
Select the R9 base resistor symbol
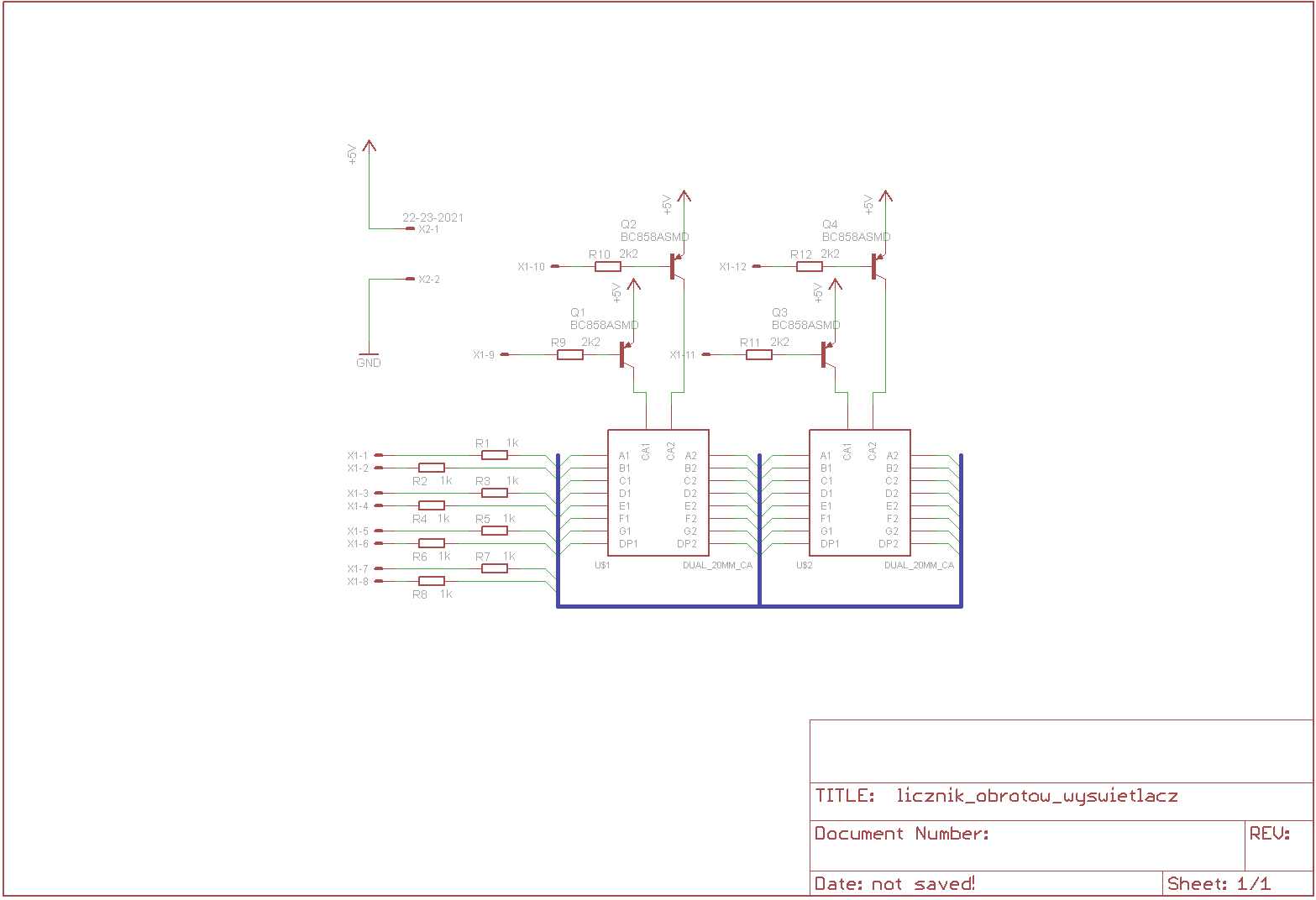(570, 354)
